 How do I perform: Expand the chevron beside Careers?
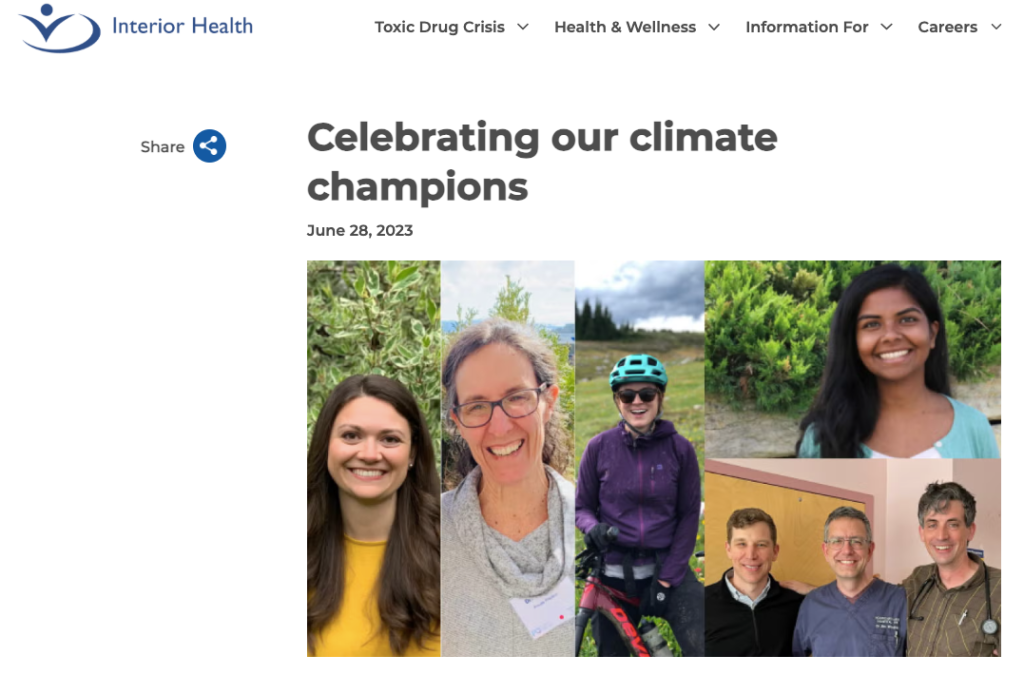[x=996, y=27]
